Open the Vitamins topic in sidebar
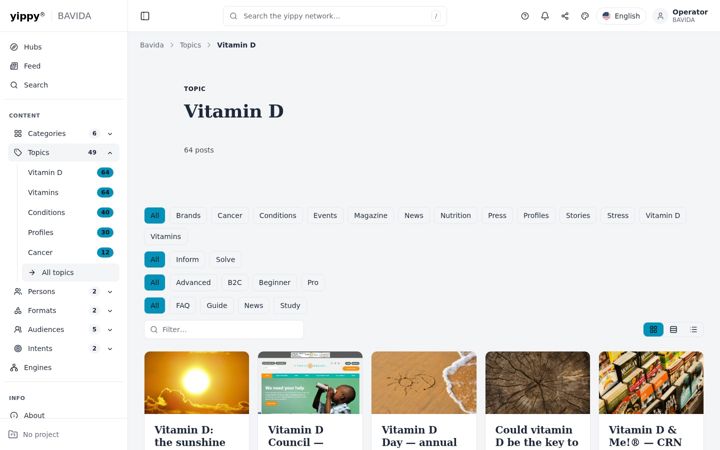 [x=70, y=192]
